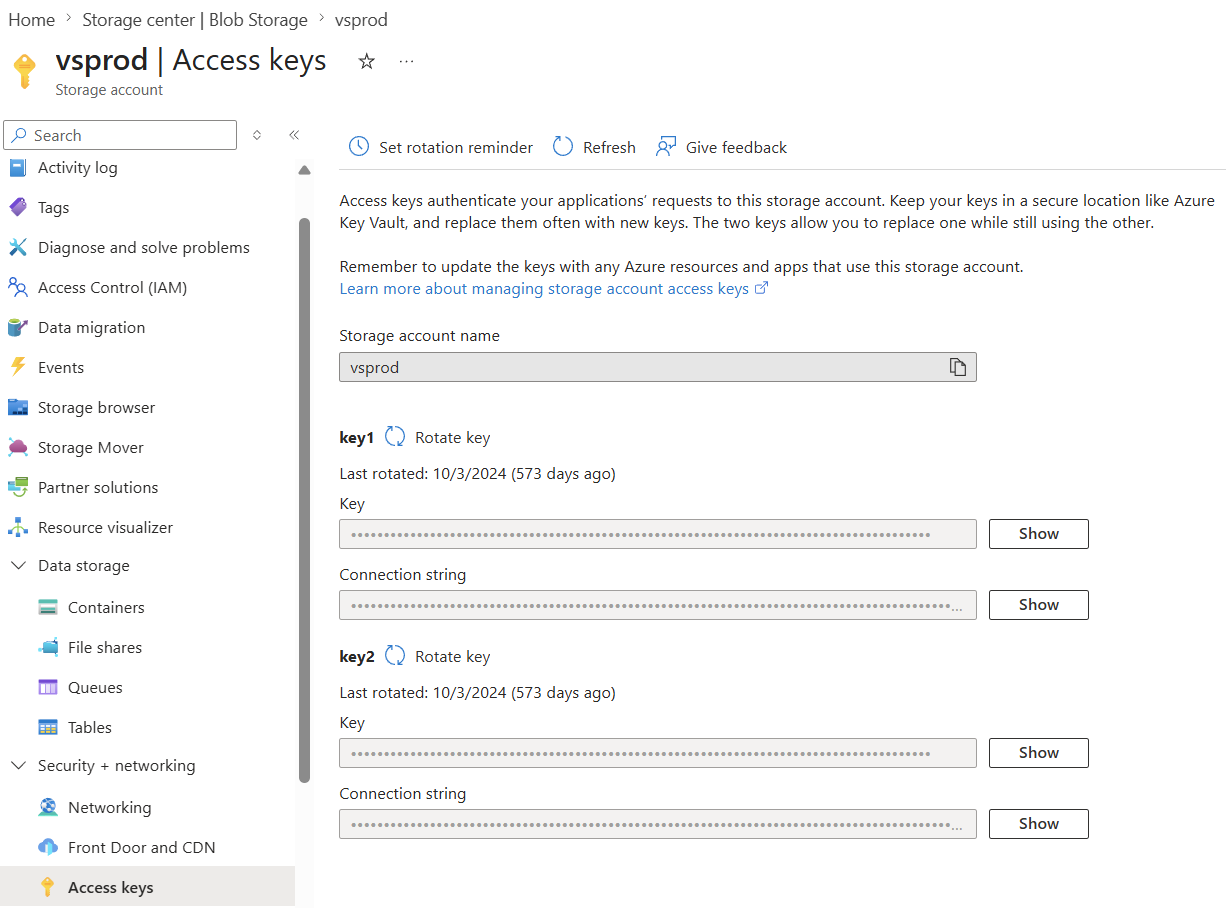The height and width of the screenshot is (908, 1226).
Task: Click Set rotation reminder
Action: (456, 147)
